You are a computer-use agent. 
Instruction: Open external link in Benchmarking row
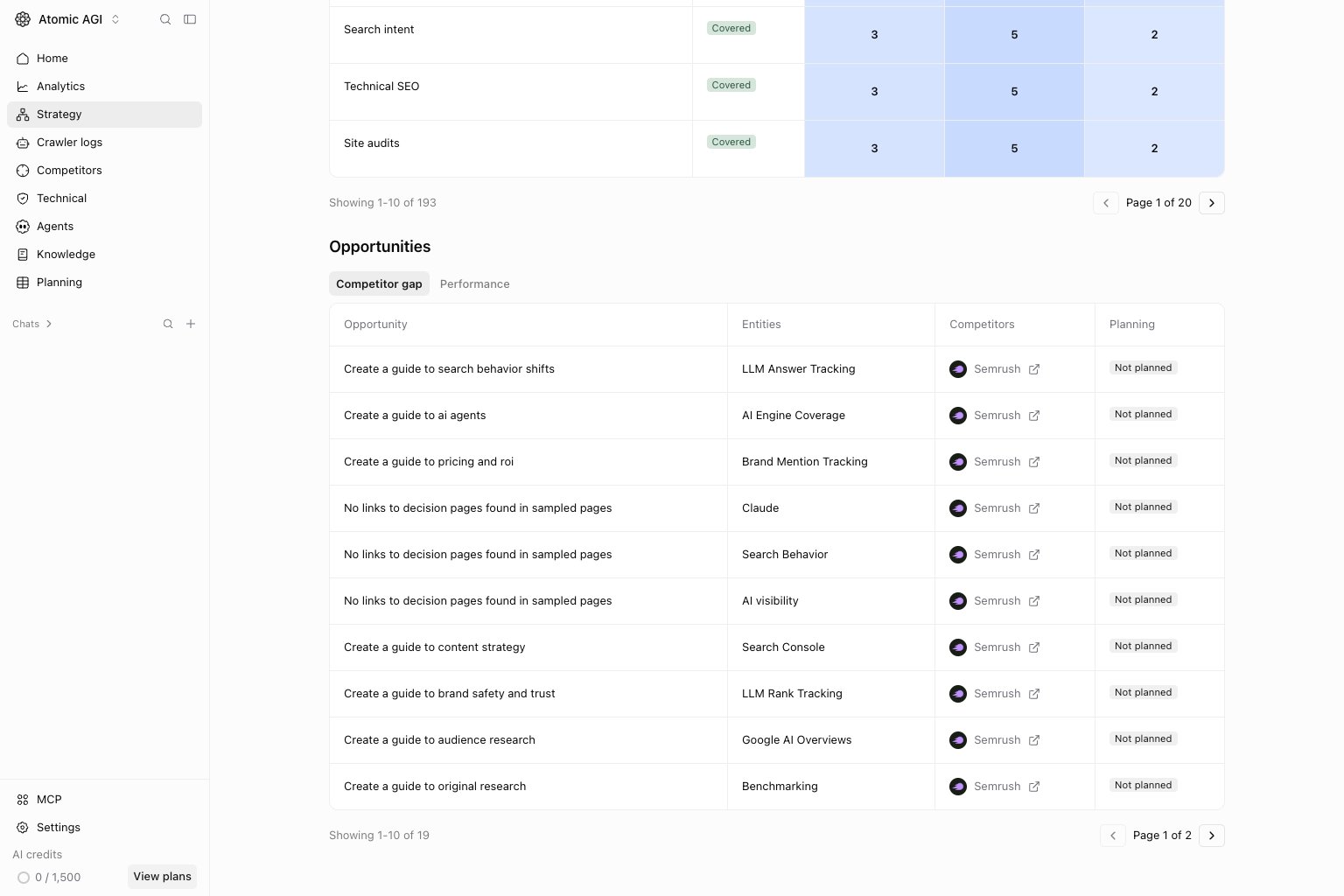[x=1034, y=787]
